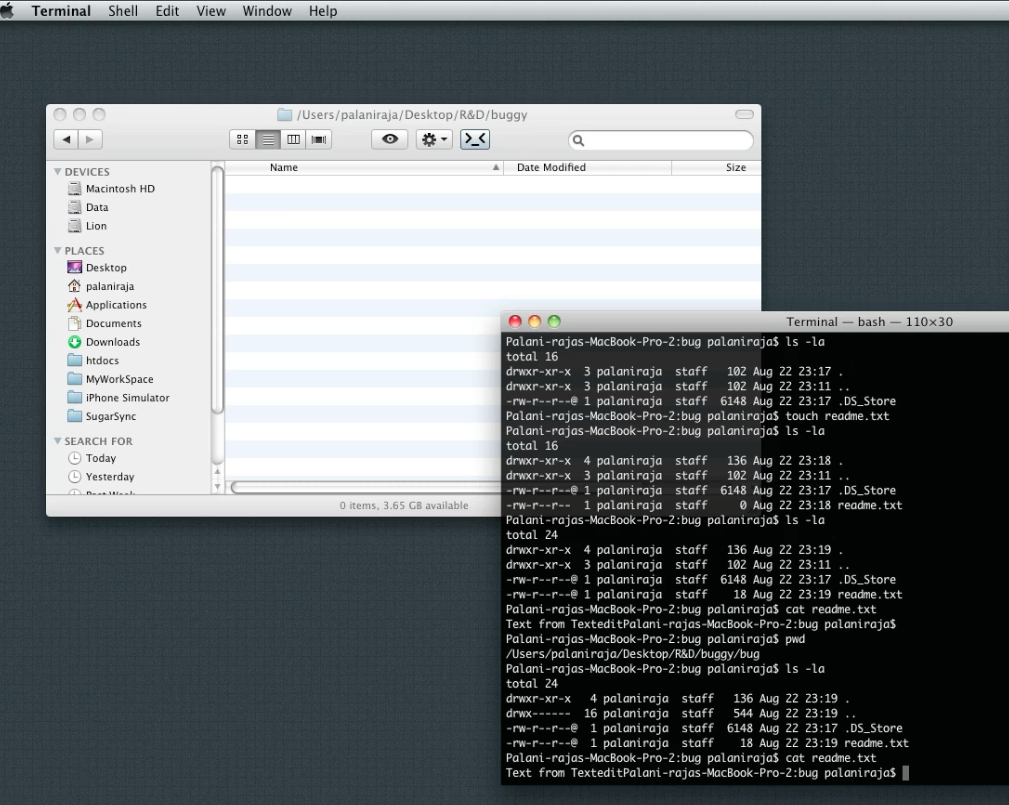Collapse the SEARCH FOR sidebar section

tap(58, 441)
